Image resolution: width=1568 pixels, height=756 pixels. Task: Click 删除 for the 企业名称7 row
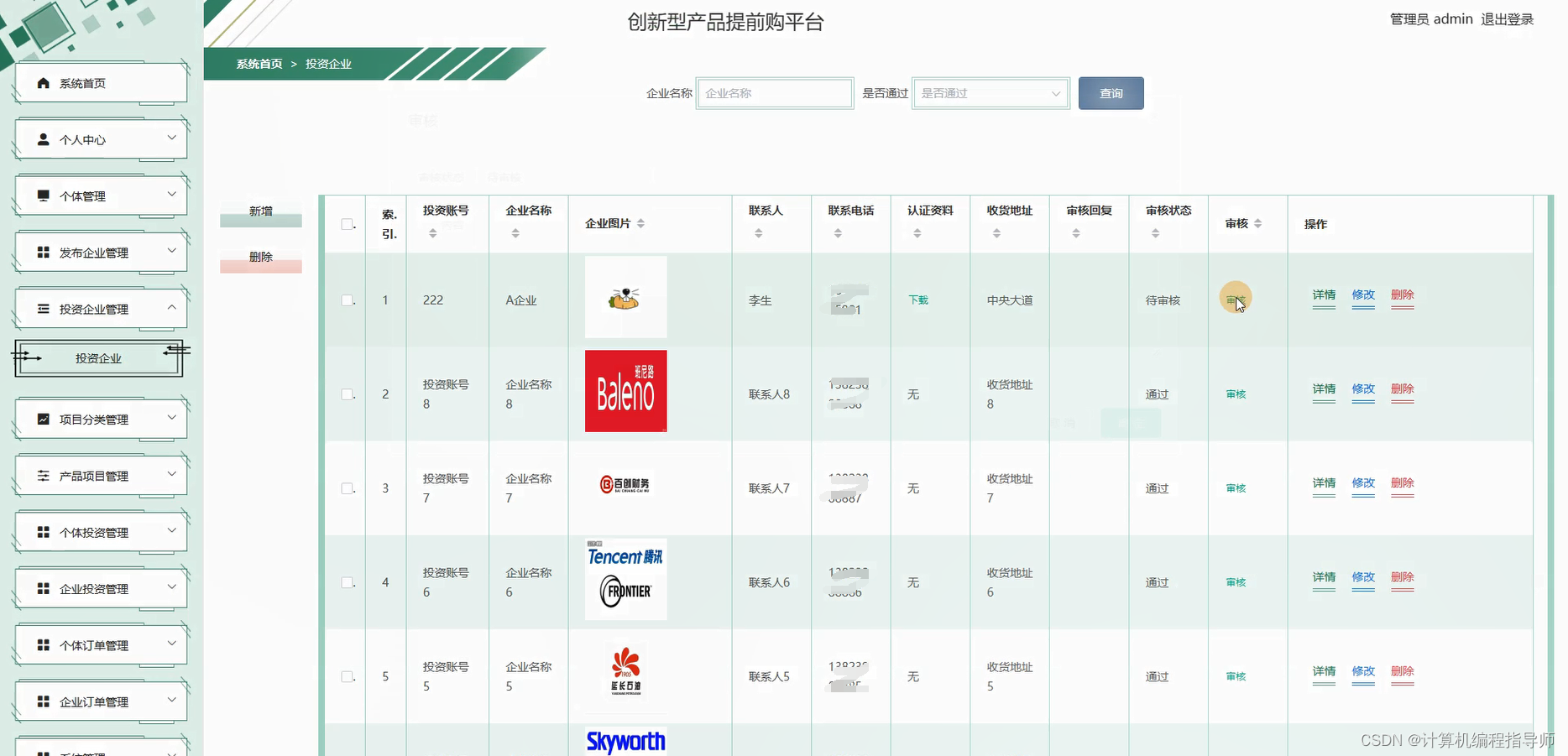(x=1403, y=483)
